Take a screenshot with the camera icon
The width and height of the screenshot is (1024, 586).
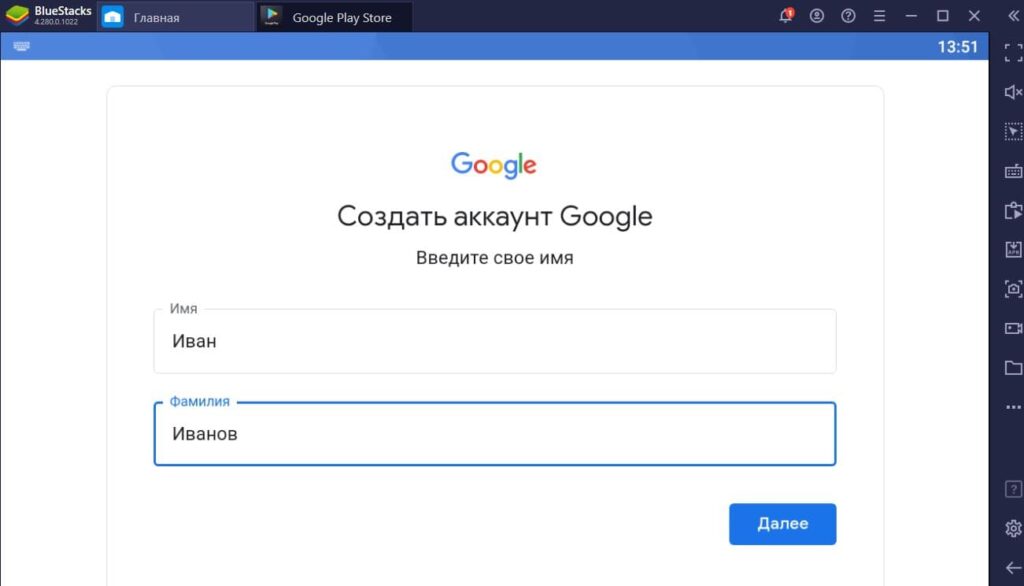[1012, 289]
